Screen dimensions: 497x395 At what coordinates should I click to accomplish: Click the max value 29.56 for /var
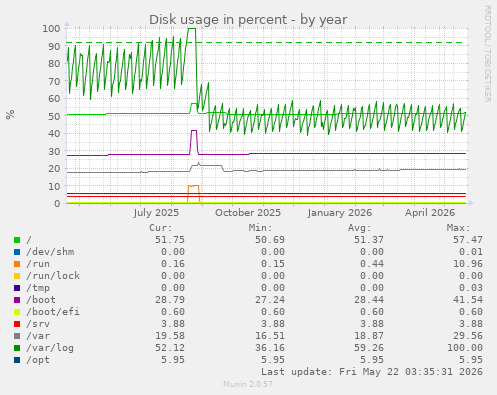(x=468, y=336)
